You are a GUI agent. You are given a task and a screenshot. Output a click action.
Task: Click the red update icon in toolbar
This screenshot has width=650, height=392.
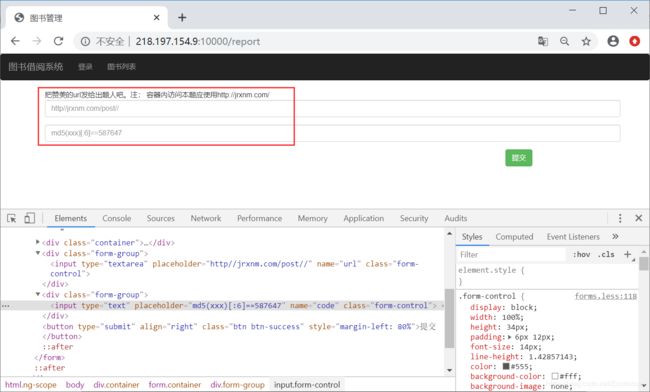point(634,41)
